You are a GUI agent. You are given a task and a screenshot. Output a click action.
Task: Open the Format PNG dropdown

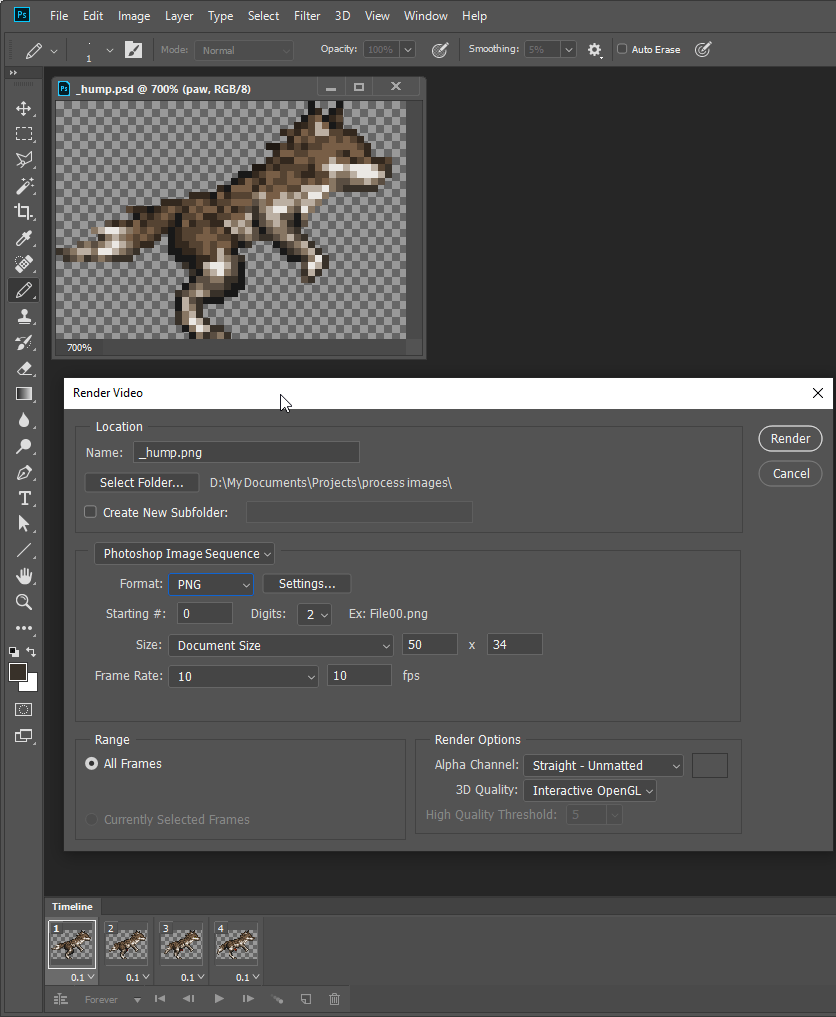(x=211, y=584)
